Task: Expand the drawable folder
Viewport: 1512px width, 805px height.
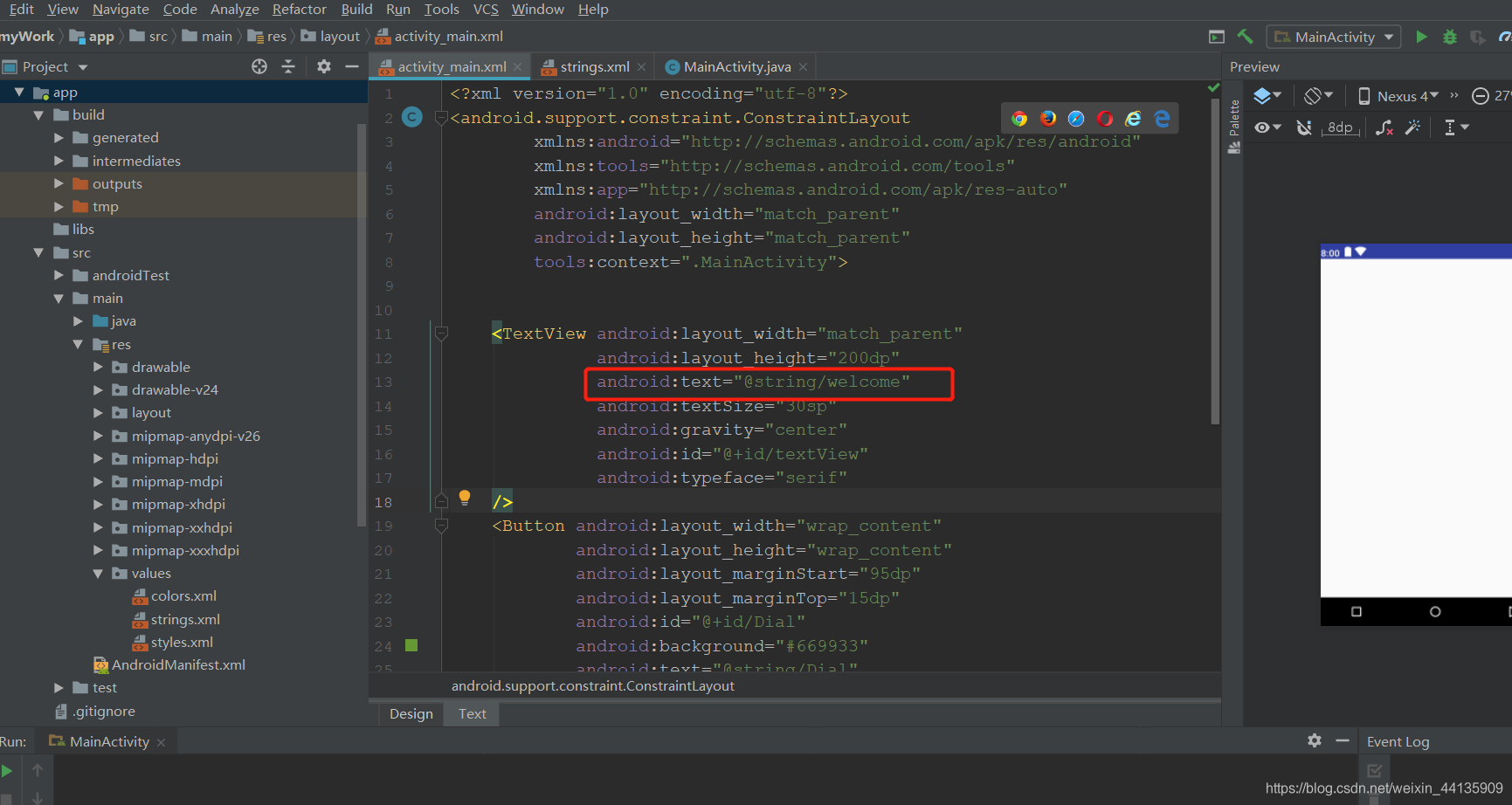Action: pyautogui.click(x=98, y=367)
